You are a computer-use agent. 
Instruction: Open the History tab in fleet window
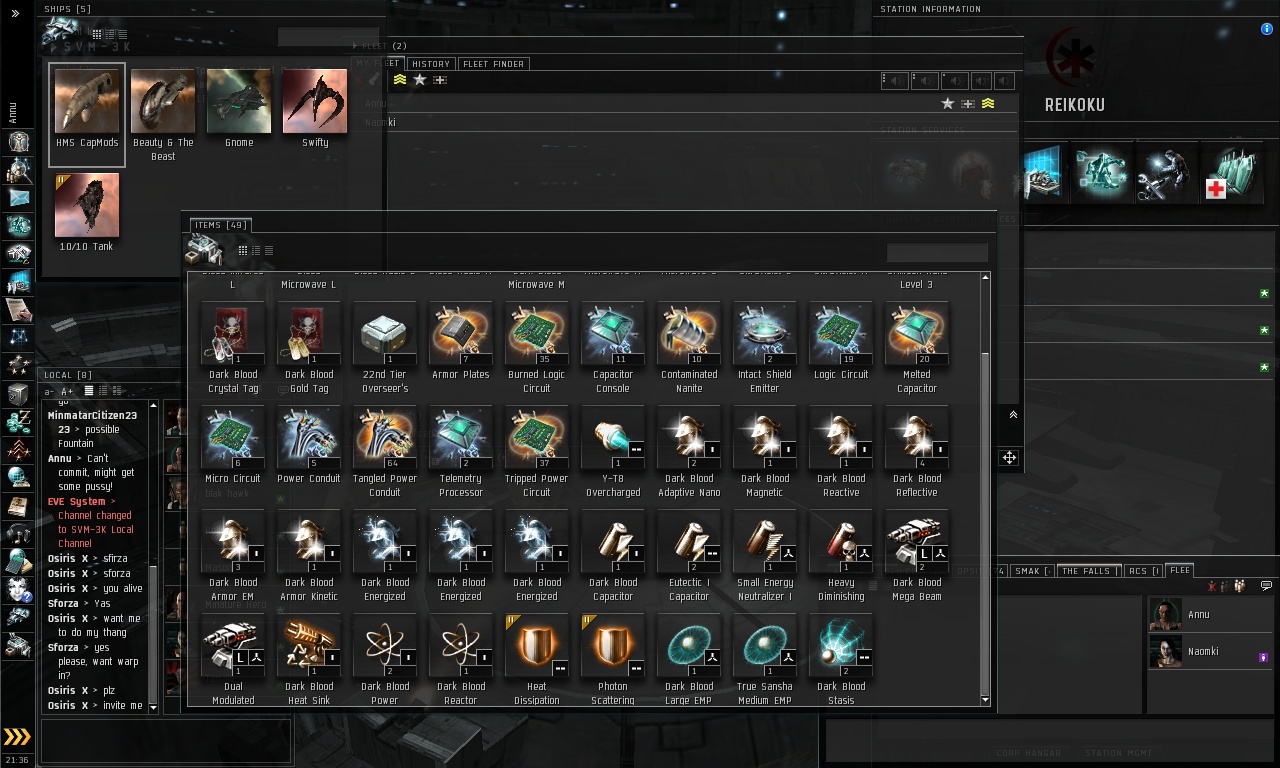(x=431, y=64)
